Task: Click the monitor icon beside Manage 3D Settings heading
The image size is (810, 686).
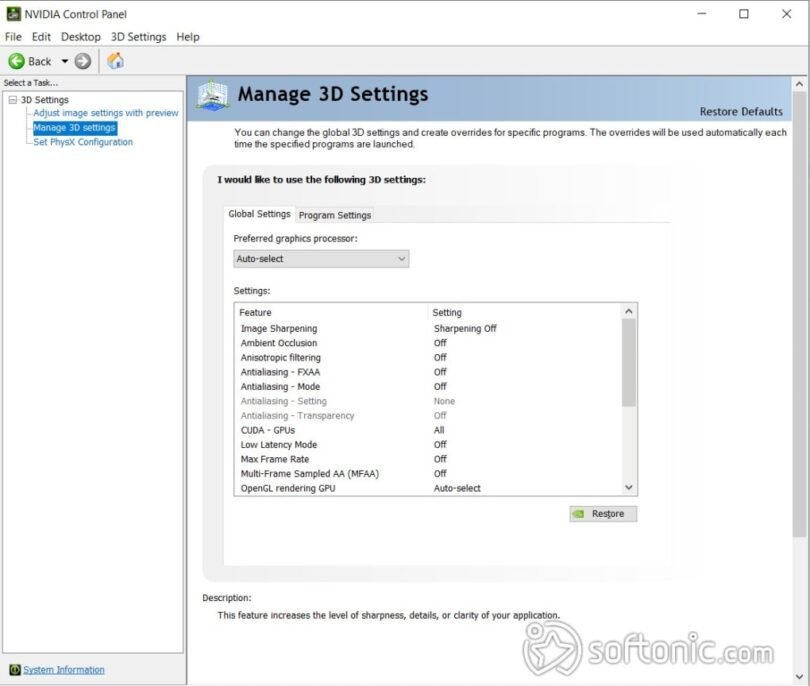Action: [213, 94]
